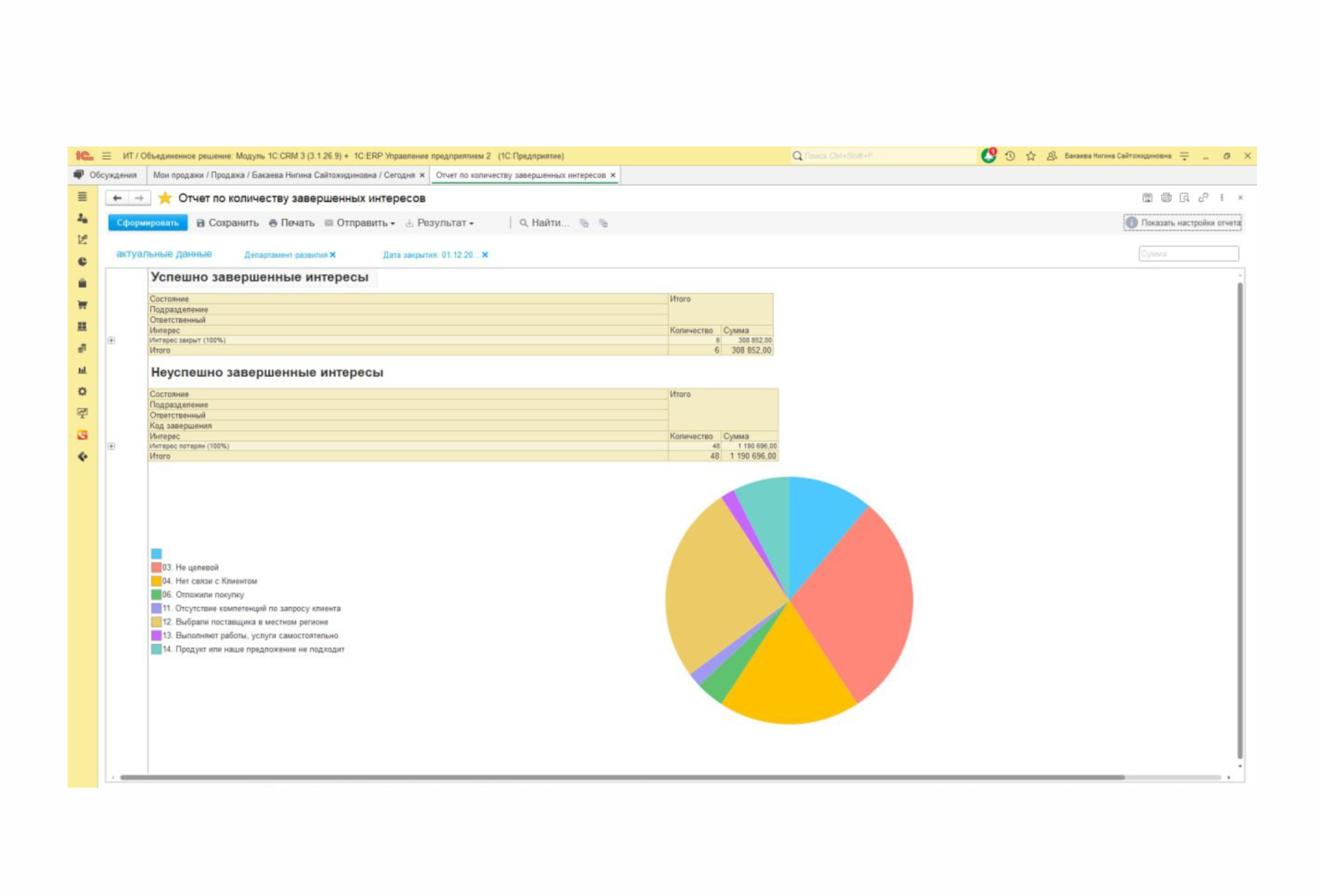Add the report to favorites with yellow star
Image resolution: width=1320 pixels, height=896 pixels.
click(165, 198)
